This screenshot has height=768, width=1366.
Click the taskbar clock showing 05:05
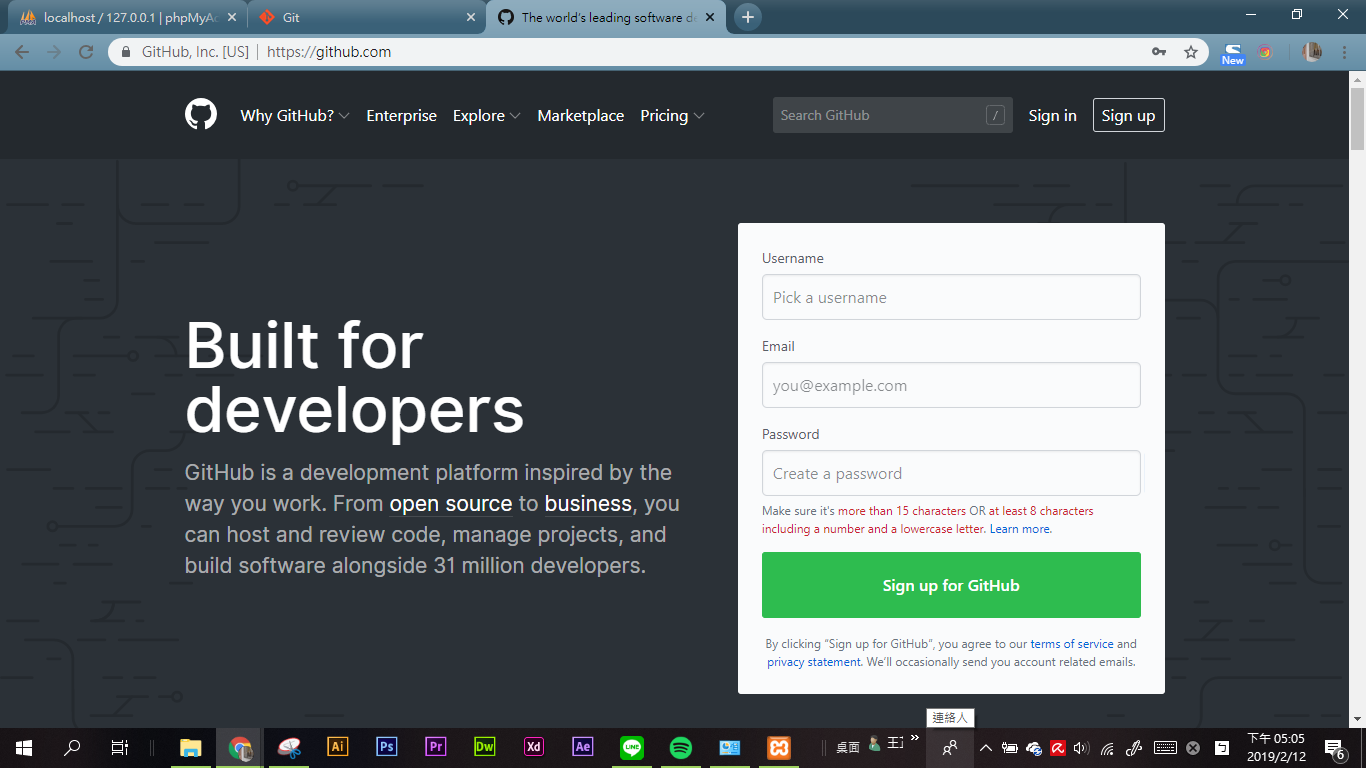[x=1276, y=747]
